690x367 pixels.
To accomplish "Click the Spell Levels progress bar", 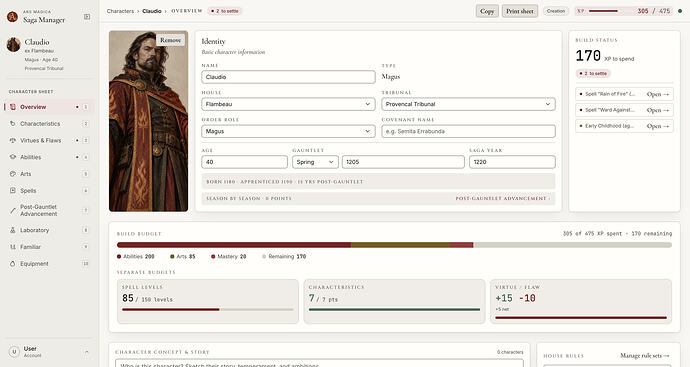I will (x=208, y=310).
